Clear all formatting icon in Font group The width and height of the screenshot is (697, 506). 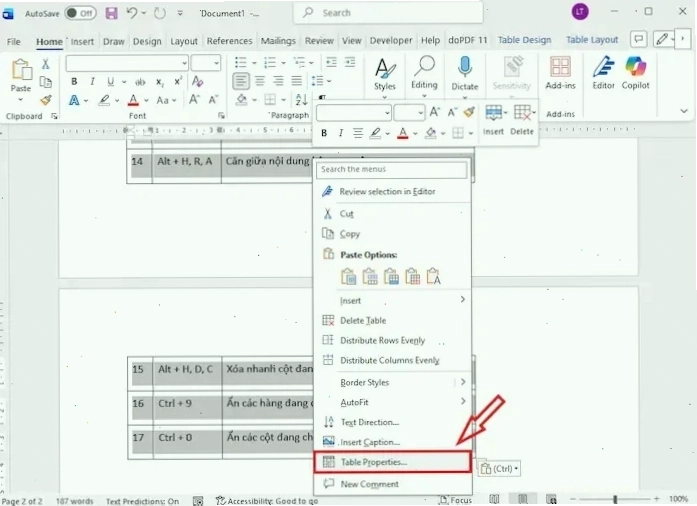pos(197,81)
